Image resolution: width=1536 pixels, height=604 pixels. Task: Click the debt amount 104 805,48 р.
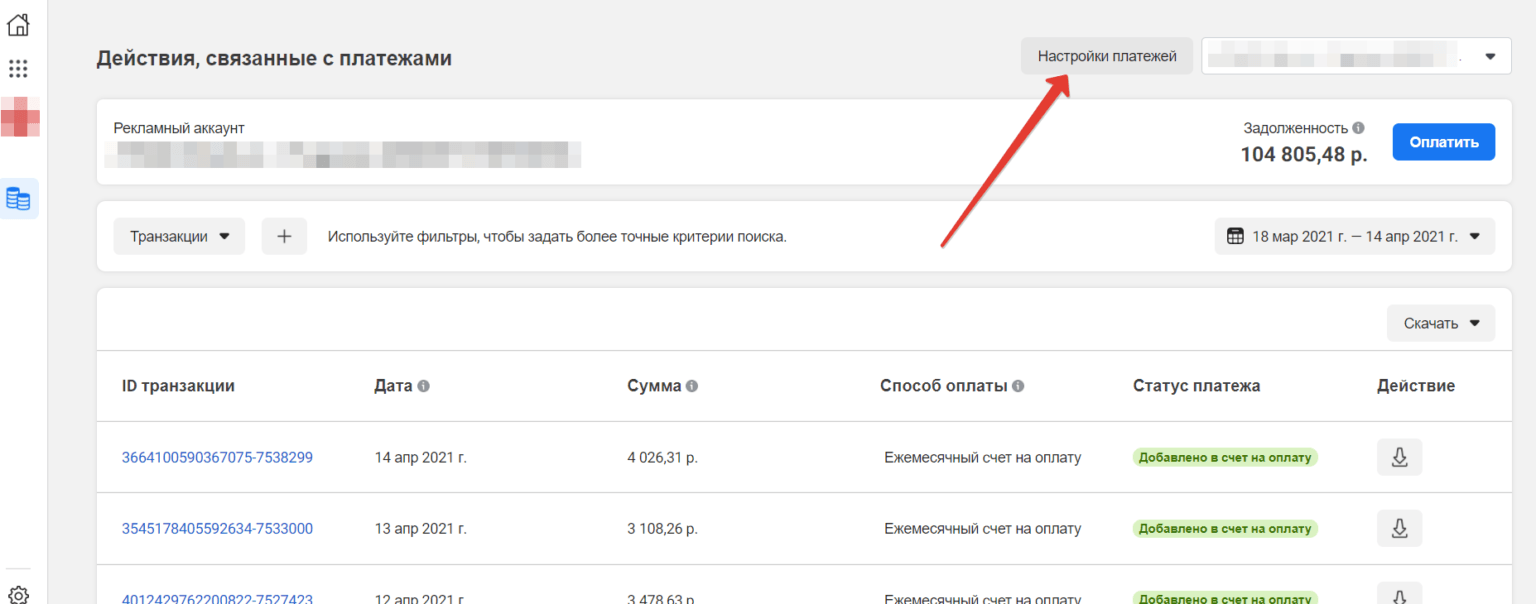click(1303, 154)
